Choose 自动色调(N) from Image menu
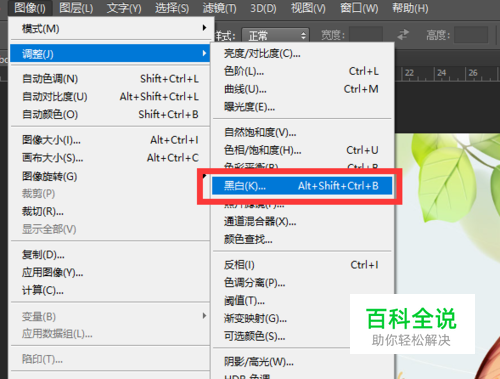 click(110, 79)
